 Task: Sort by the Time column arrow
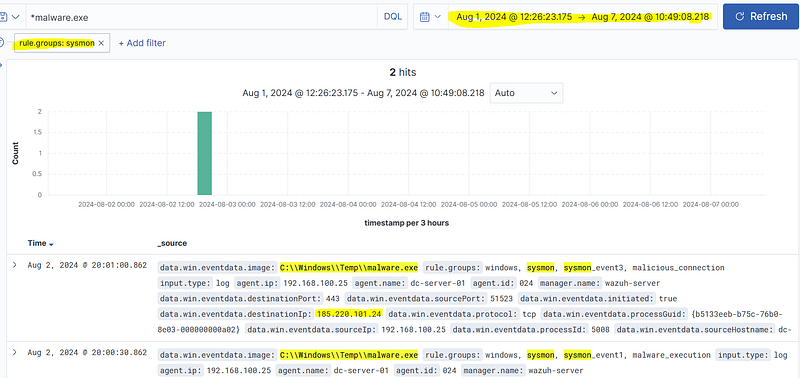51,244
